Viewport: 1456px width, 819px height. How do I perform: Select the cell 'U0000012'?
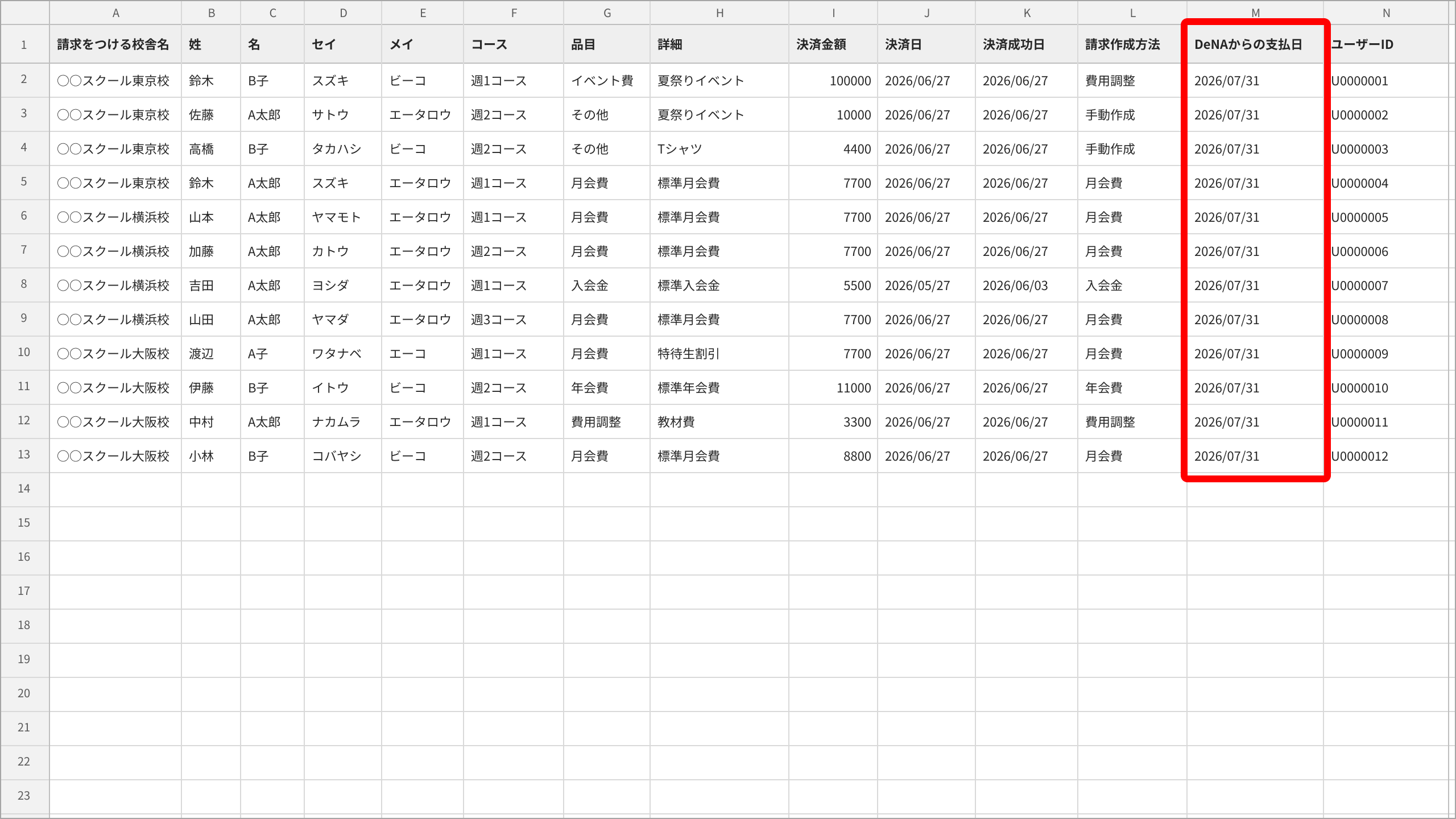pos(1386,456)
